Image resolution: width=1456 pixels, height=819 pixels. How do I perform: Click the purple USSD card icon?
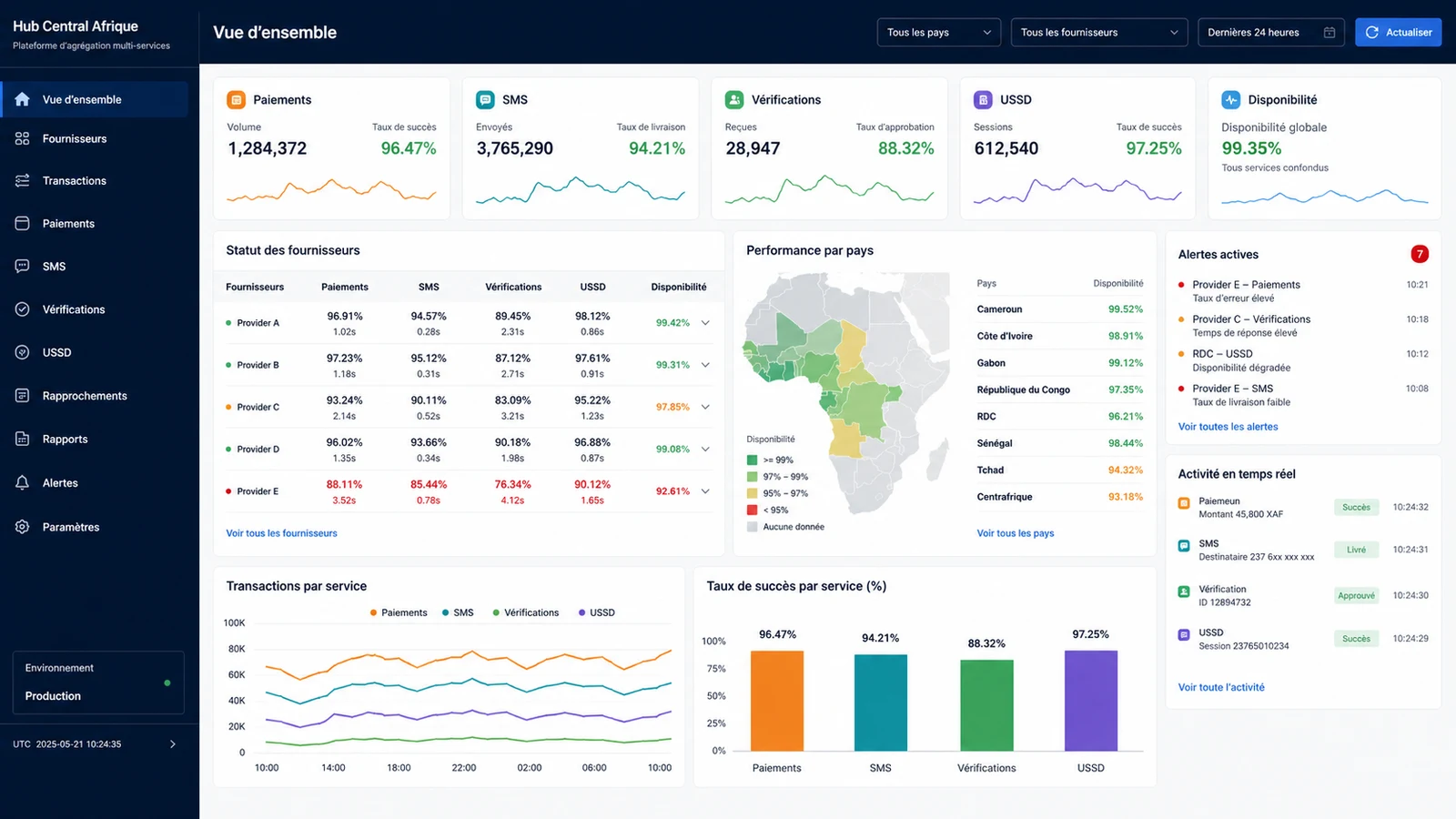pyautogui.click(x=983, y=99)
